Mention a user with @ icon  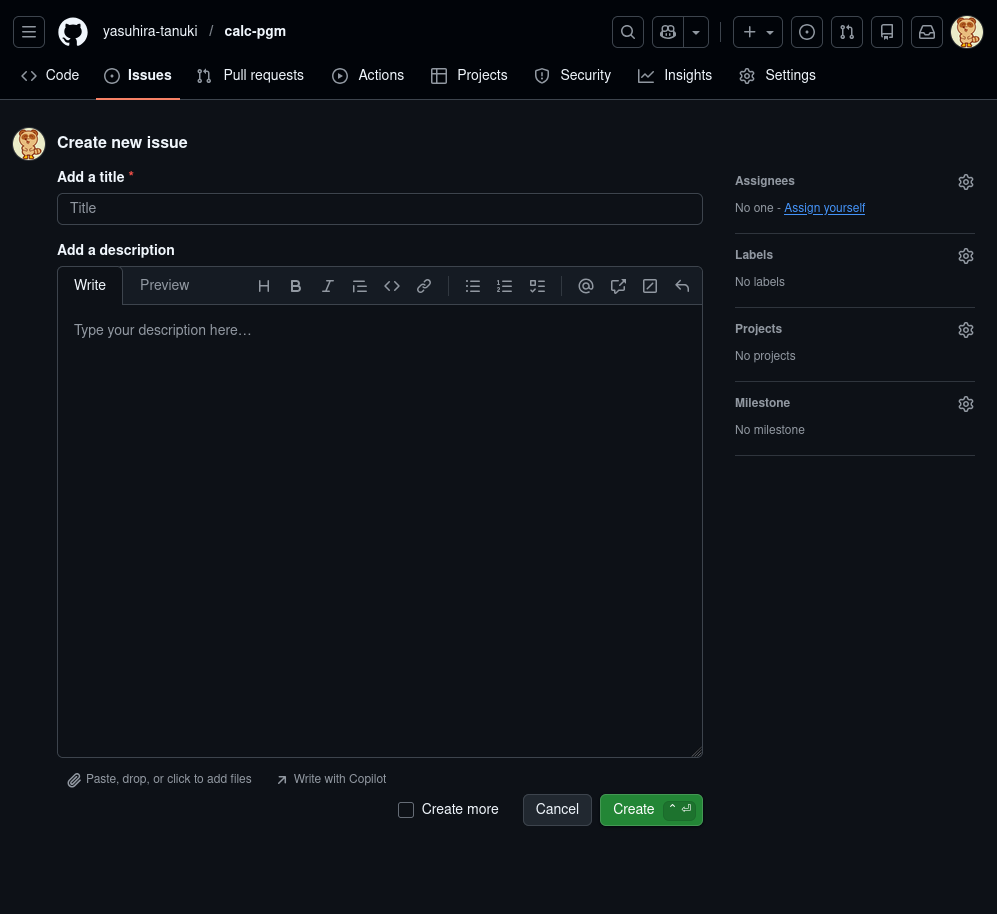586,286
